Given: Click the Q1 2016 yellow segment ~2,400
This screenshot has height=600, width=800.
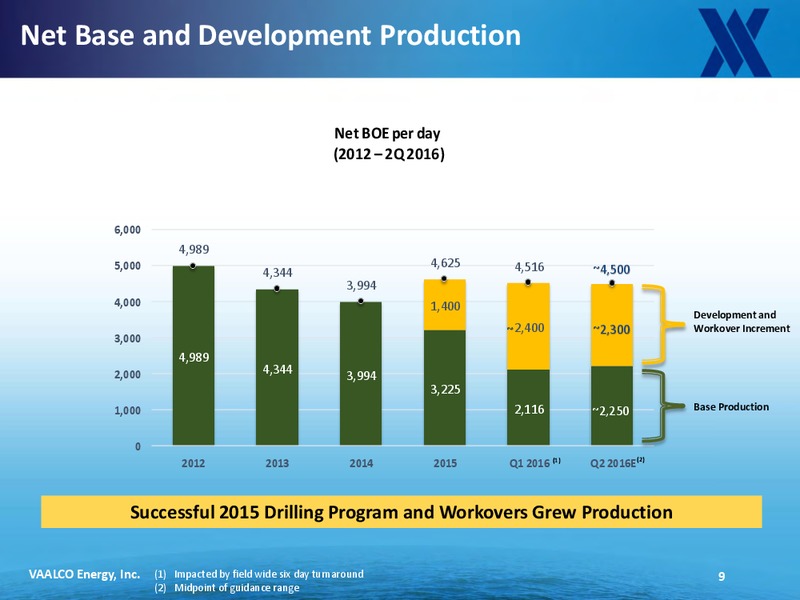Looking at the screenshot, I should point(528,327).
